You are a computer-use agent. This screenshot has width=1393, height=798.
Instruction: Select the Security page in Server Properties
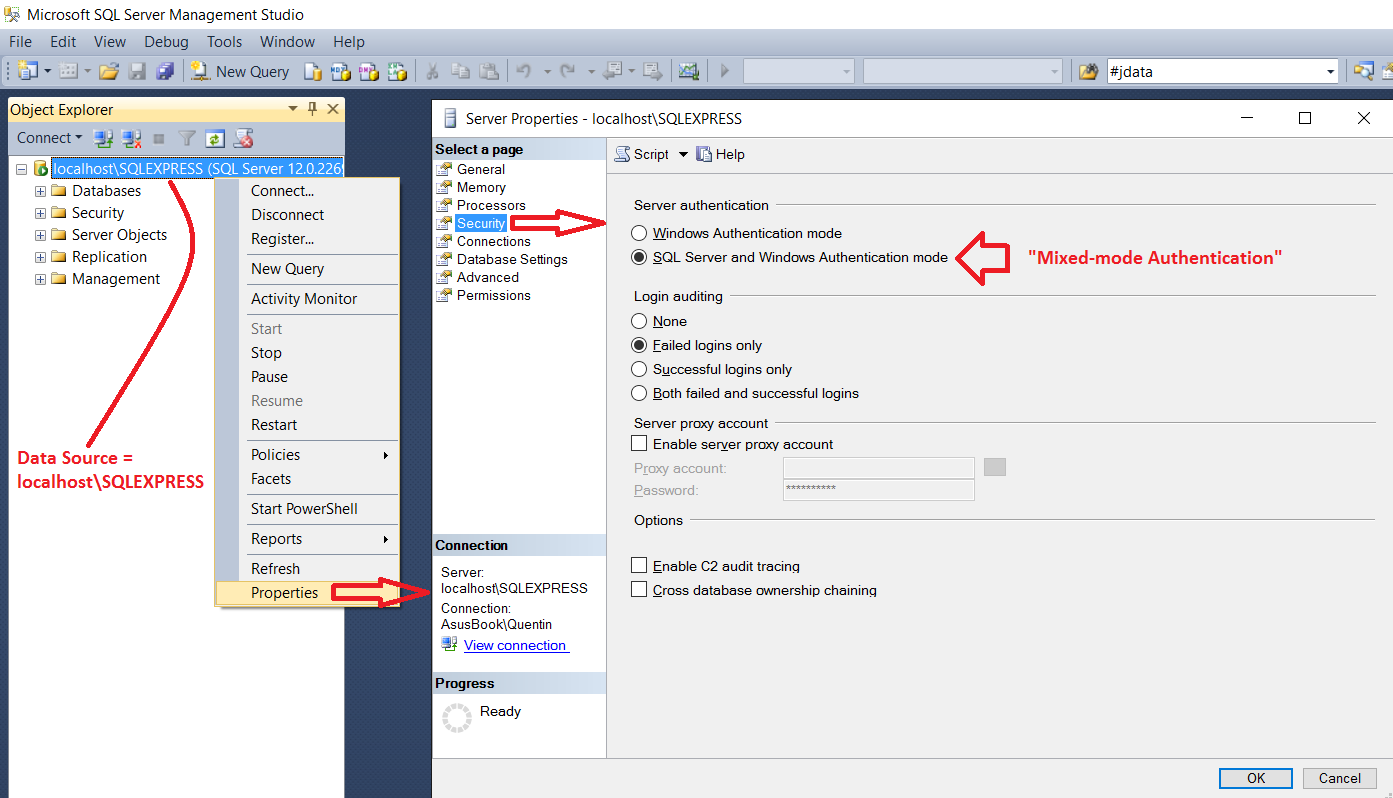pyautogui.click(x=481, y=223)
